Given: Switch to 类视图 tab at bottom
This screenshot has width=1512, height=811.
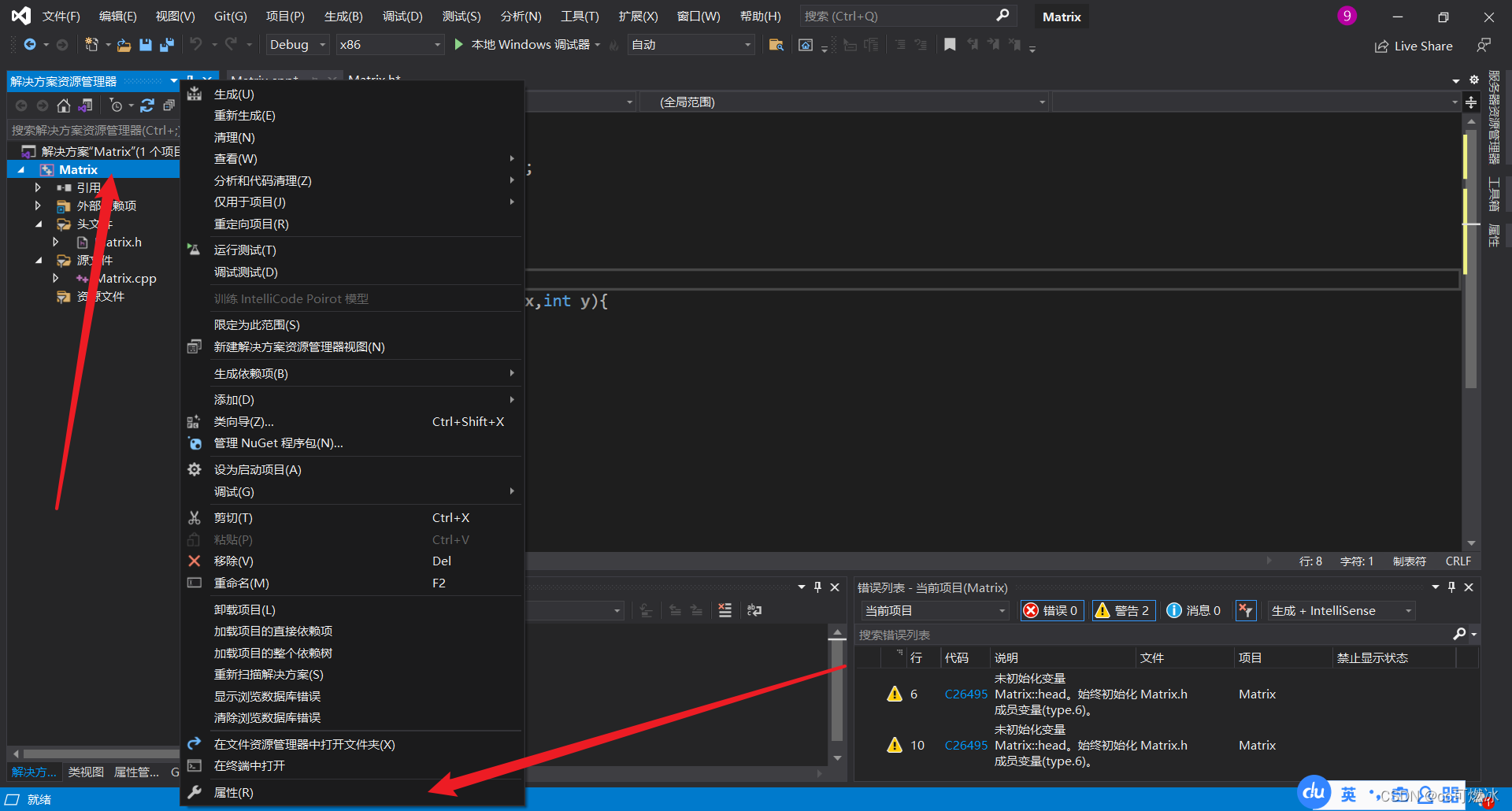Looking at the screenshot, I should pyautogui.click(x=86, y=772).
